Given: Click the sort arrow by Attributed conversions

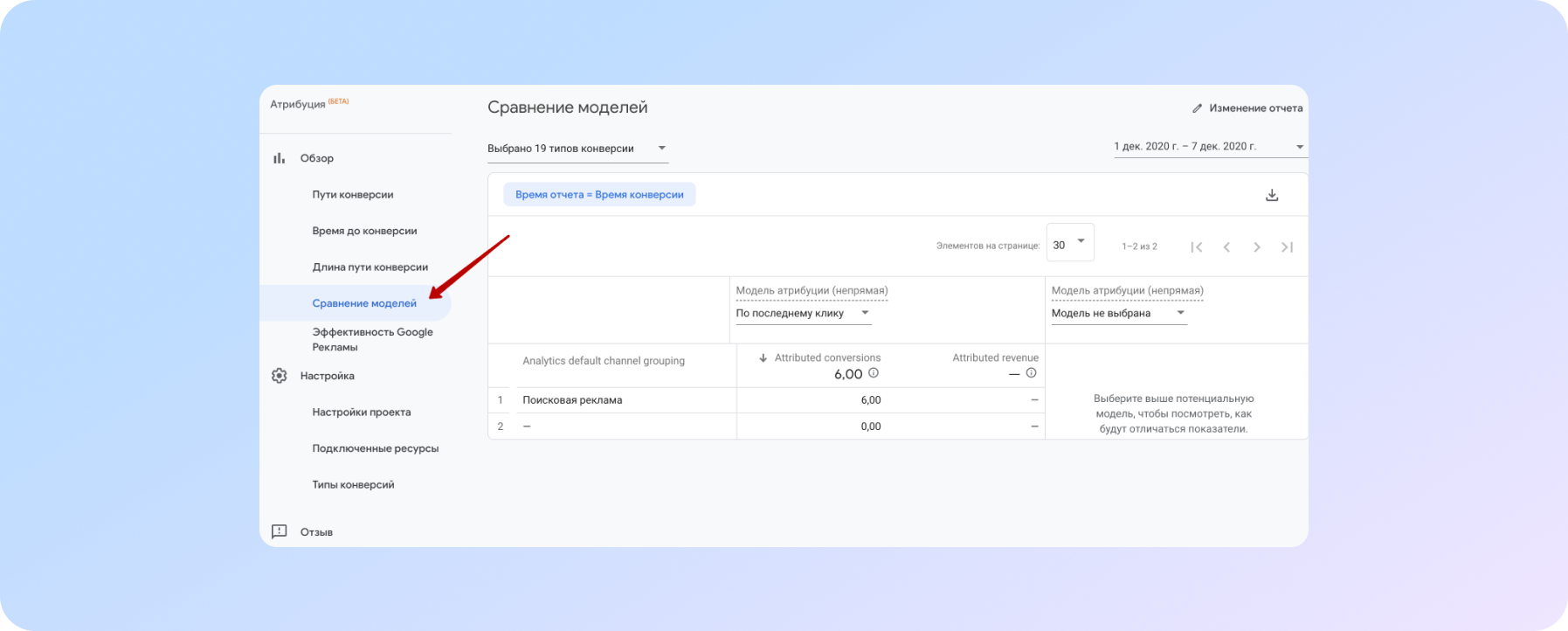Looking at the screenshot, I should 763,358.
